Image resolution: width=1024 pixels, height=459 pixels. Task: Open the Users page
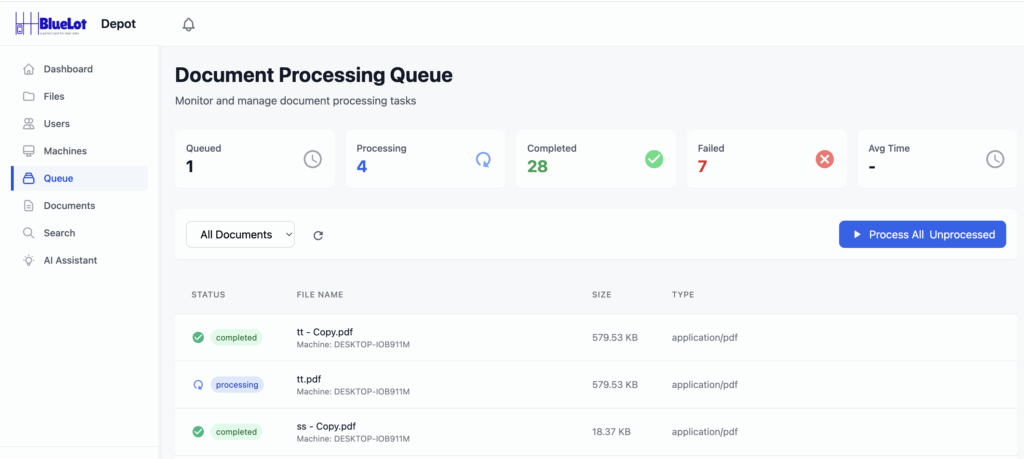point(57,124)
